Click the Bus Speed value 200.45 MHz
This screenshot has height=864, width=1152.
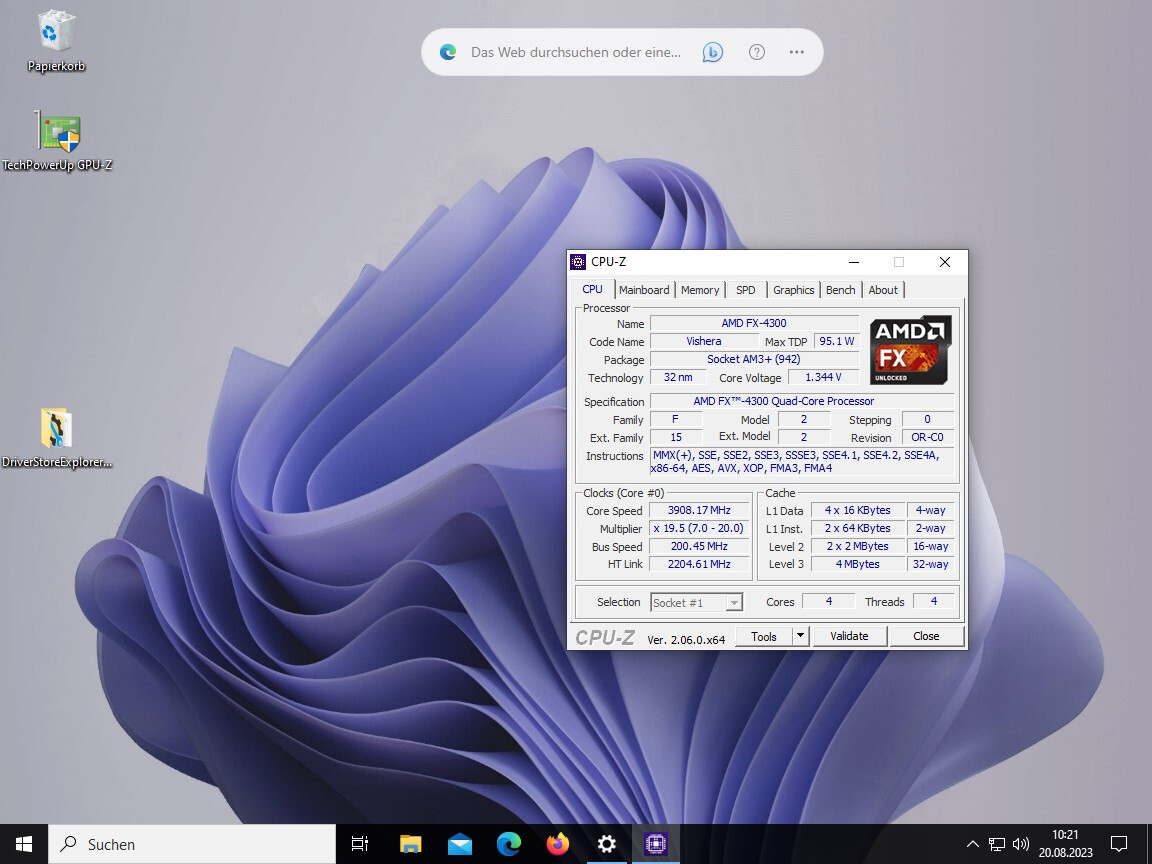[x=699, y=547]
